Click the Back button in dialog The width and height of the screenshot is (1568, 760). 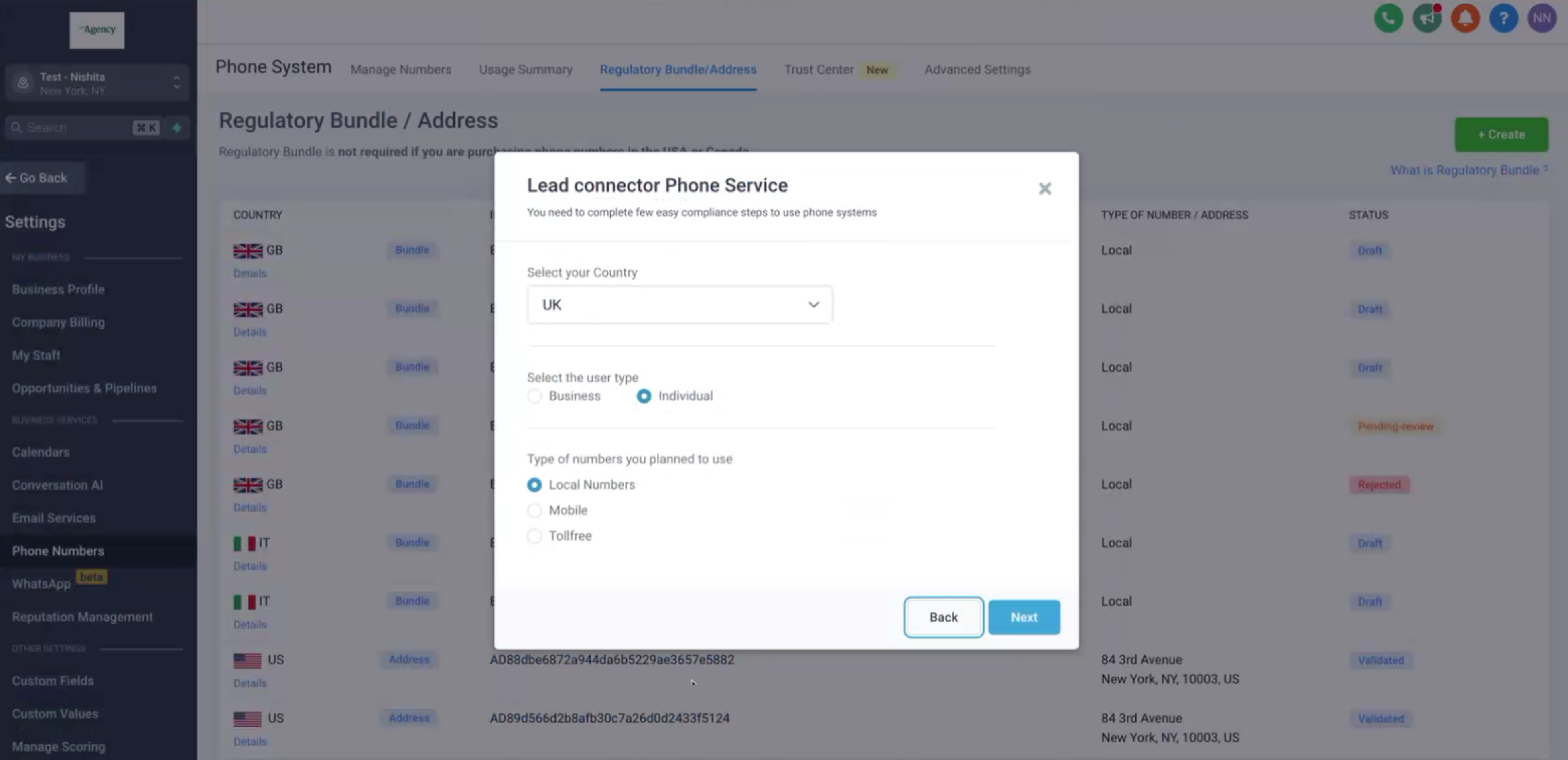click(x=943, y=617)
